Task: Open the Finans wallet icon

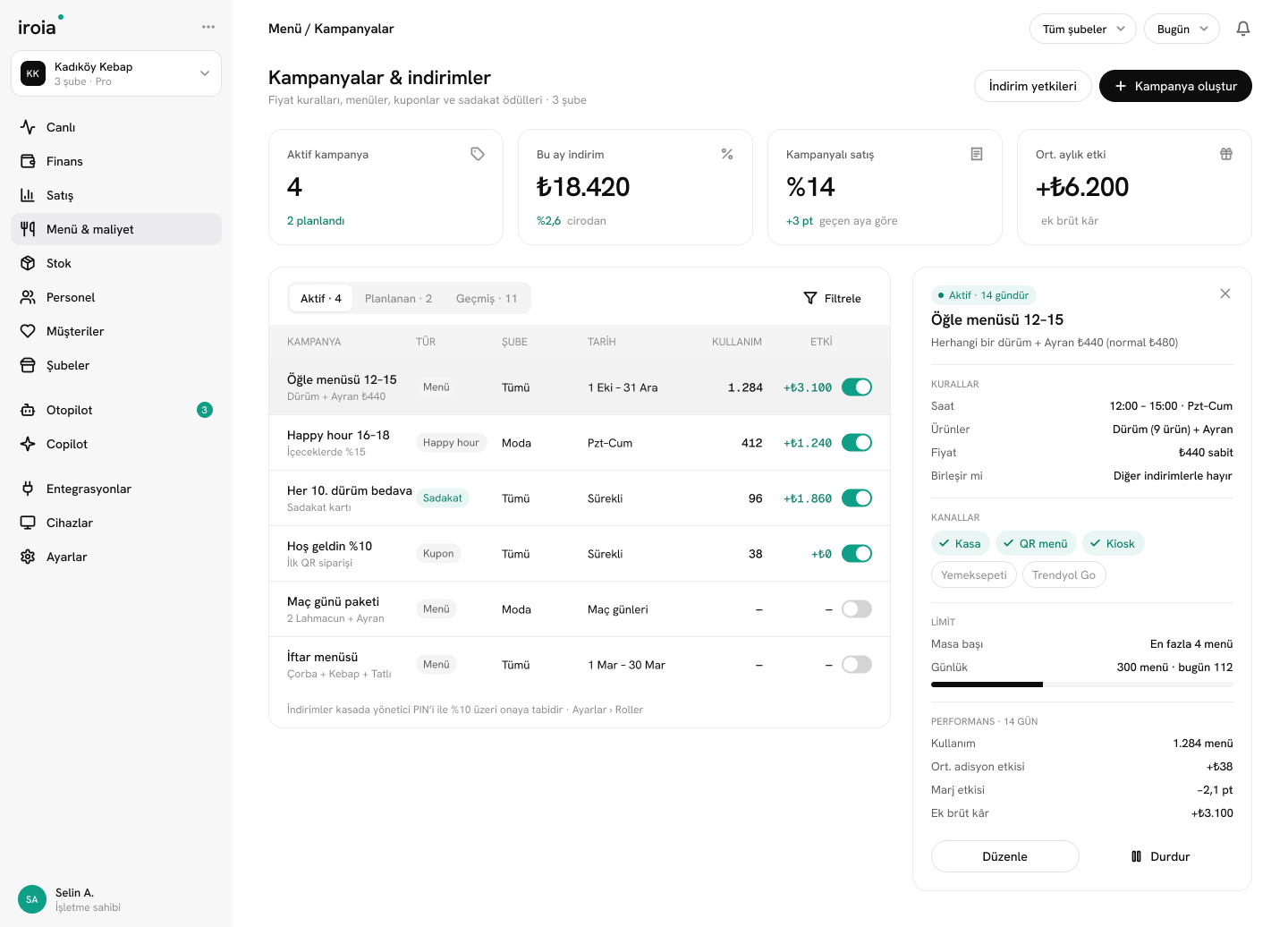Action: [28, 161]
